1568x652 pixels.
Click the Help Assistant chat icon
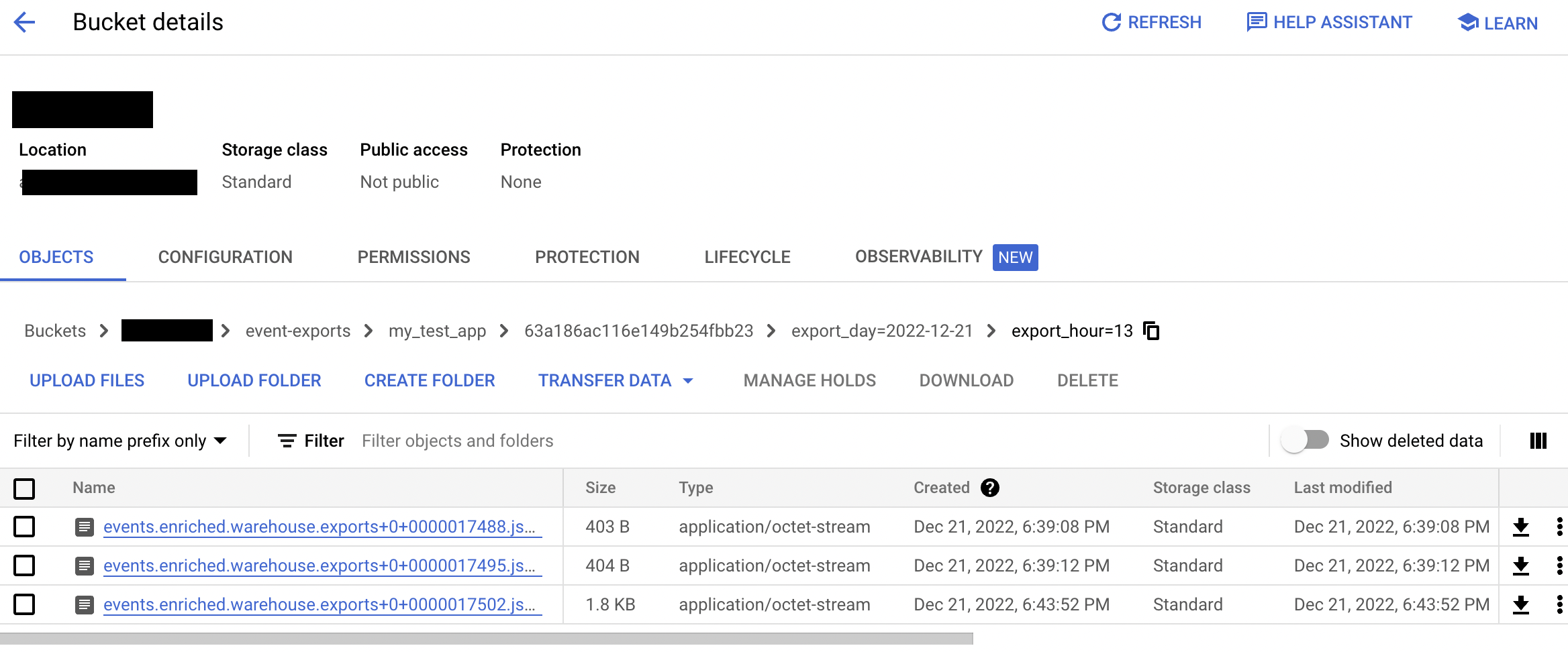coord(1257,23)
